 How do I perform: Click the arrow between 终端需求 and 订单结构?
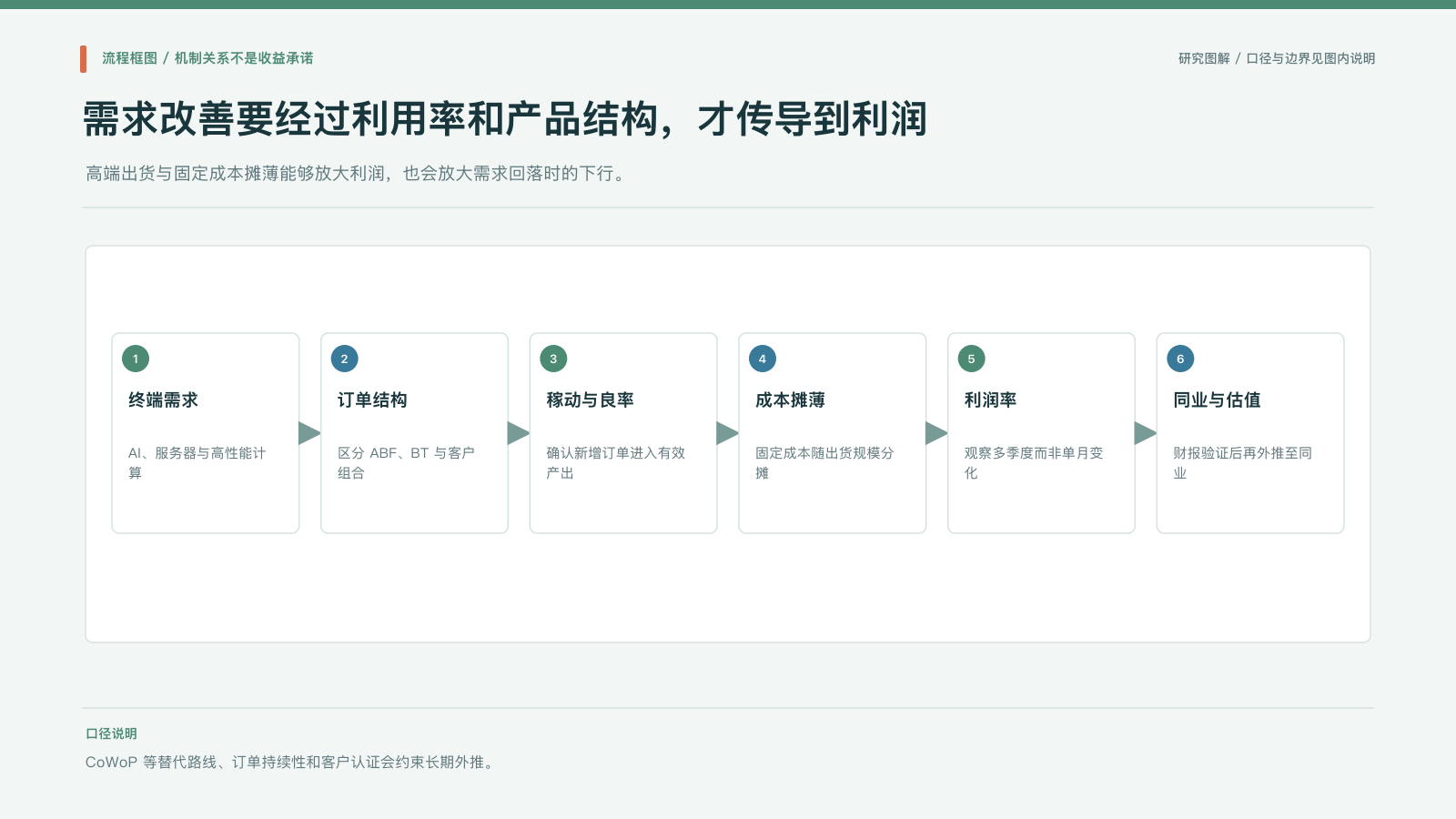pos(309,433)
